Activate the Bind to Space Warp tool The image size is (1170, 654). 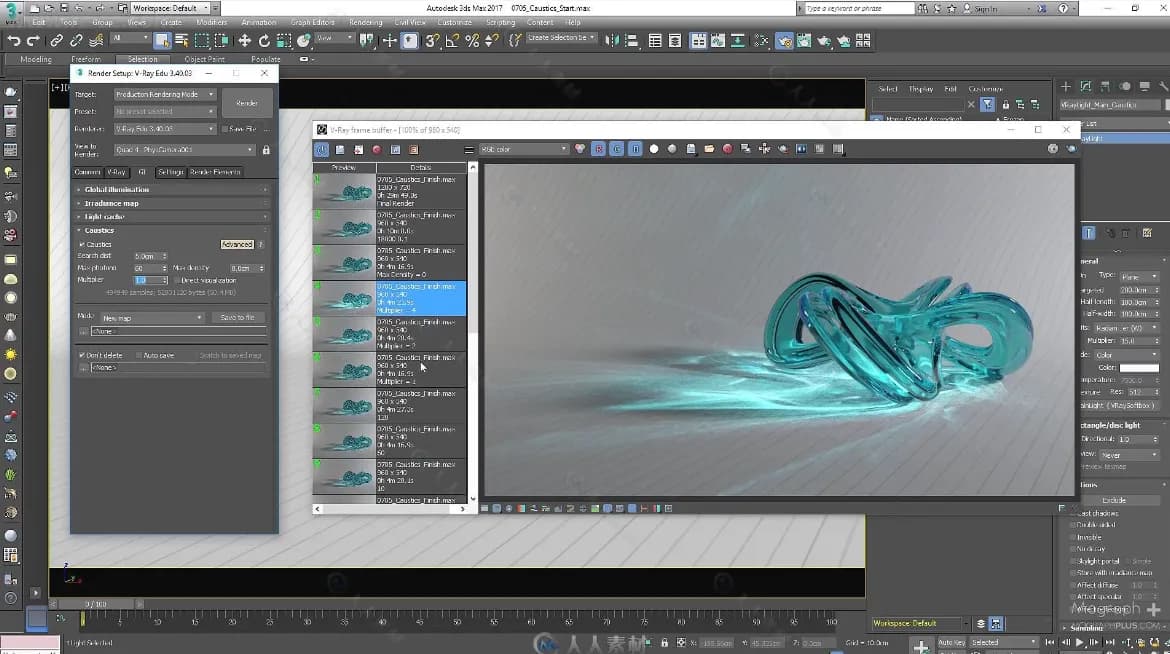pyautogui.click(x=95, y=41)
